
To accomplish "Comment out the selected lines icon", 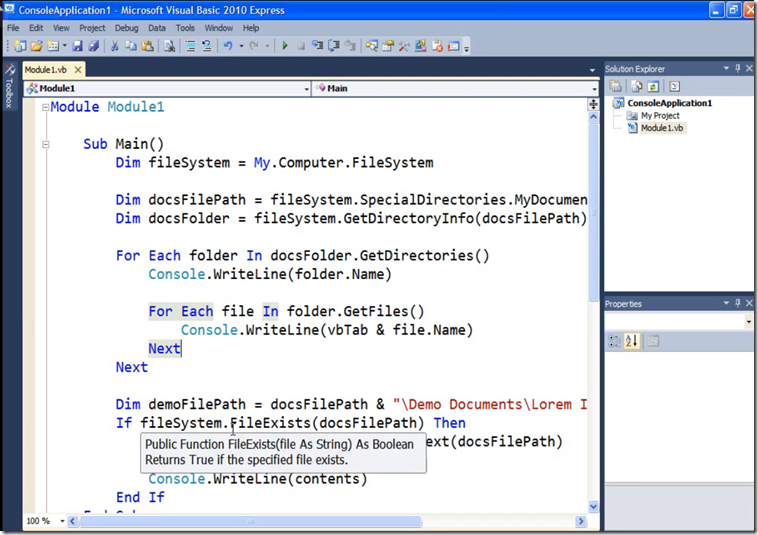I will pos(190,46).
